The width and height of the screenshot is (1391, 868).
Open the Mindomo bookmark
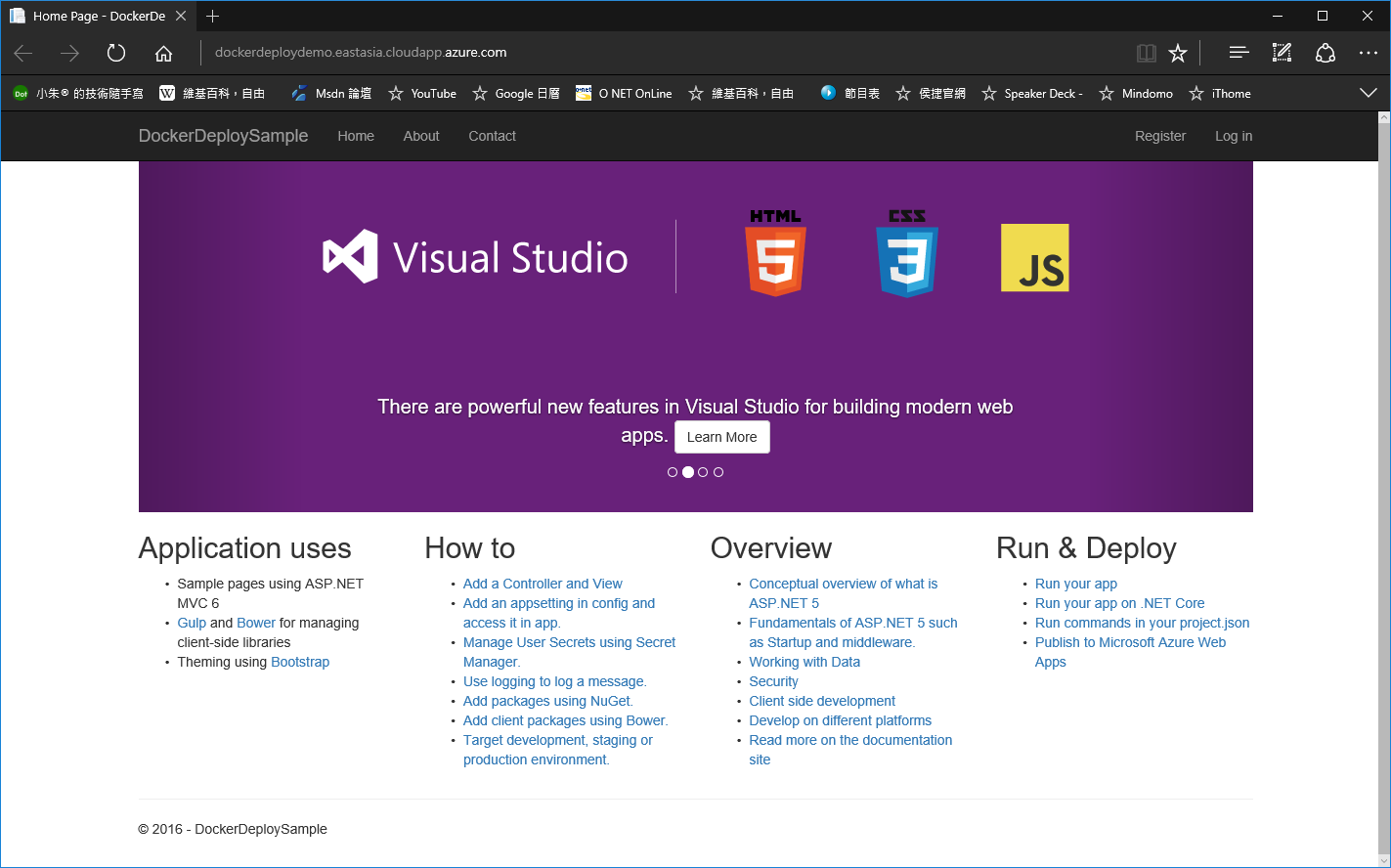click(1136, 94)
